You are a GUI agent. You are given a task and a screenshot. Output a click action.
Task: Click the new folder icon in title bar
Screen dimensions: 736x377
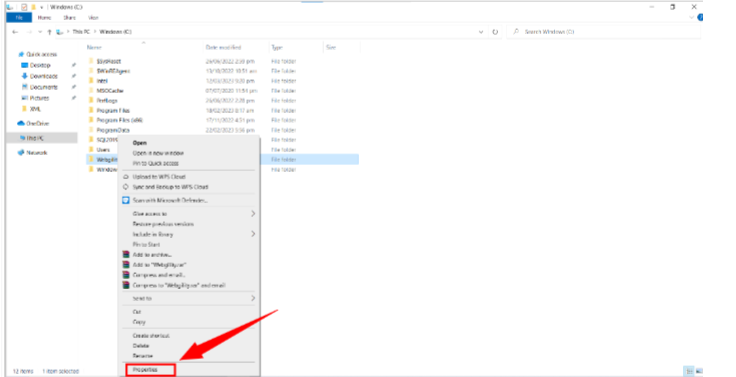click(x=33, y=7)
